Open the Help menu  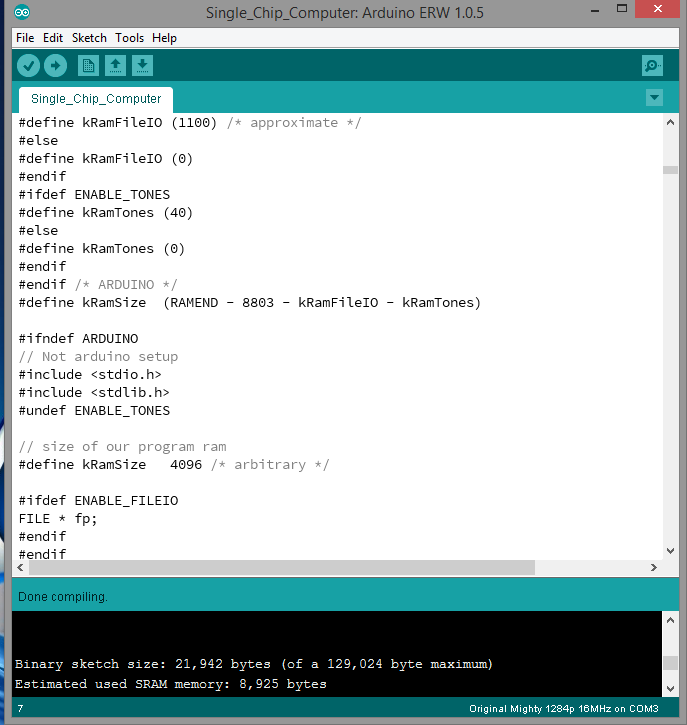point(165,38)
